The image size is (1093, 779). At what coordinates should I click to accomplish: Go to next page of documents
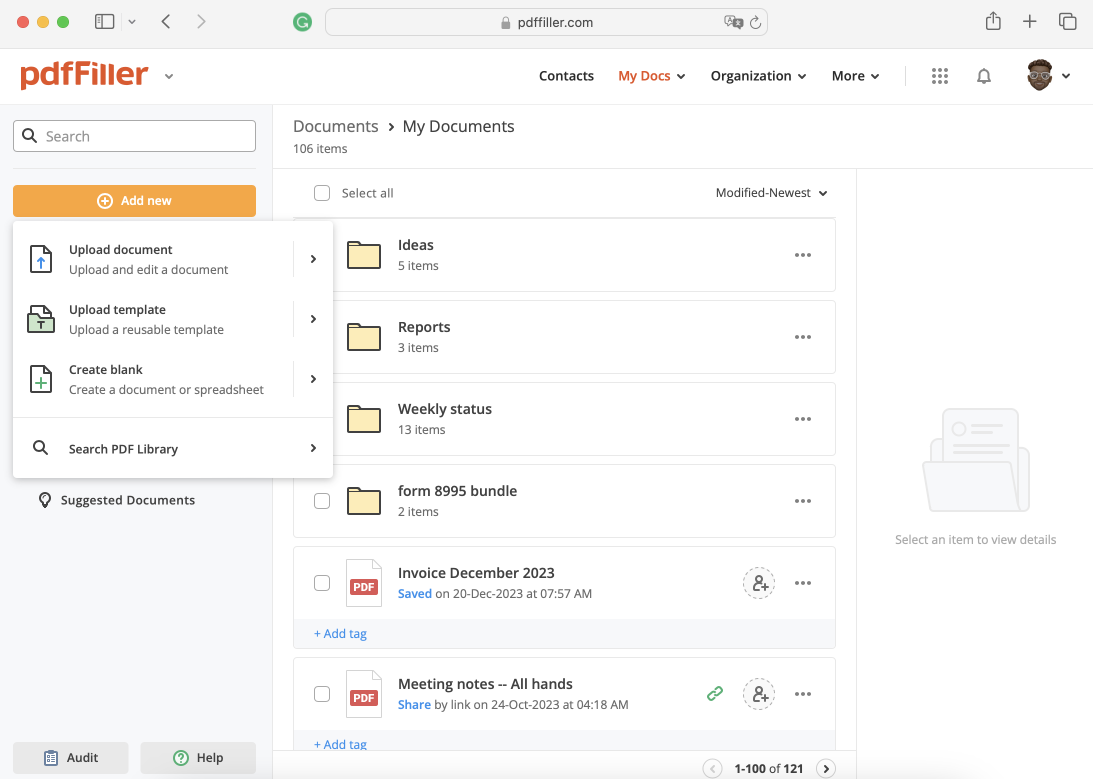826,768
